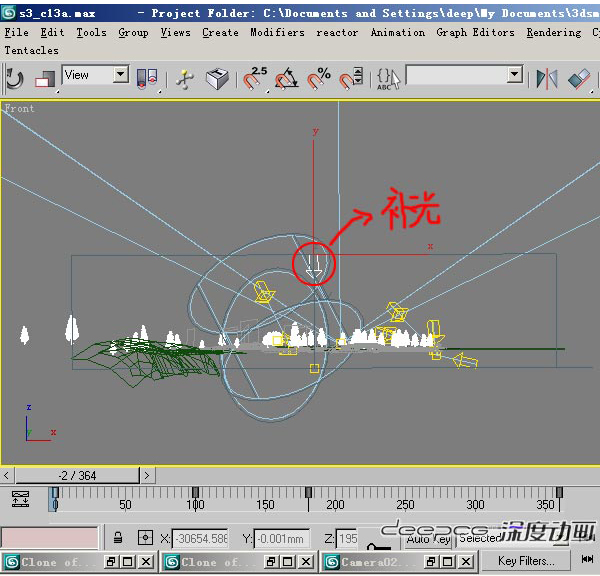The image size is (600, 576).
Task: Open the File menu
Action: tap(16, 33)
